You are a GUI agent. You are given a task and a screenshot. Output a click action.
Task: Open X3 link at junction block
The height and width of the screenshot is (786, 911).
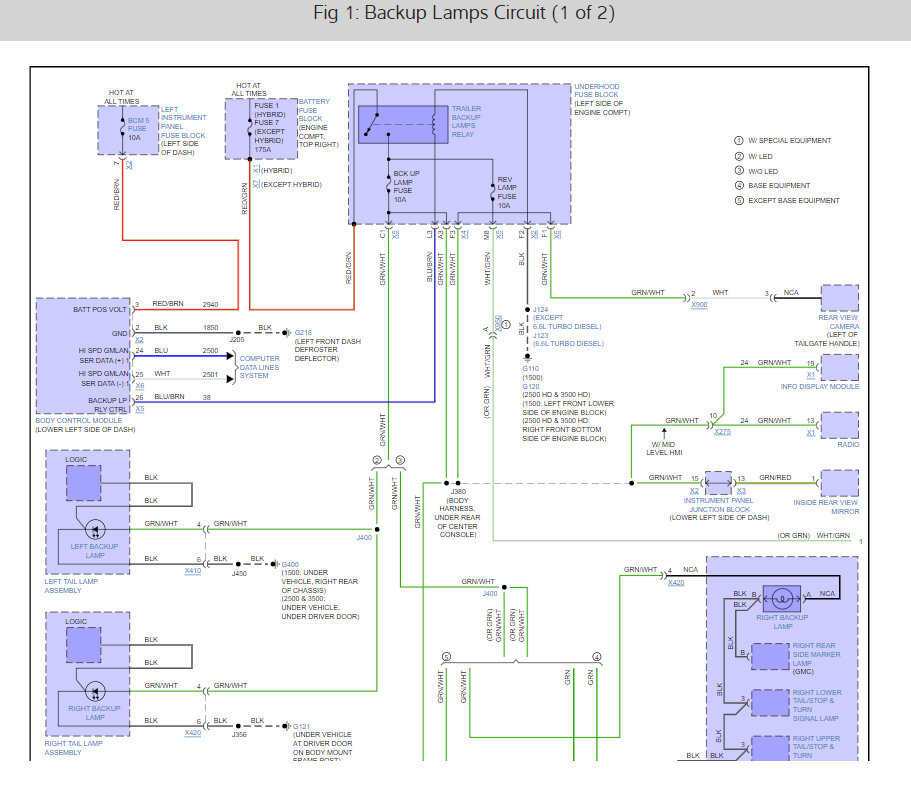(741, 491)
